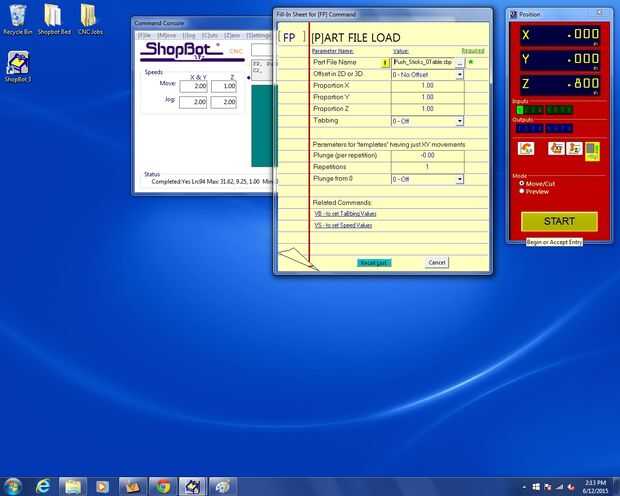Click the volume icon in the system tray
This screenshot has height=496, width=620.
571,487
